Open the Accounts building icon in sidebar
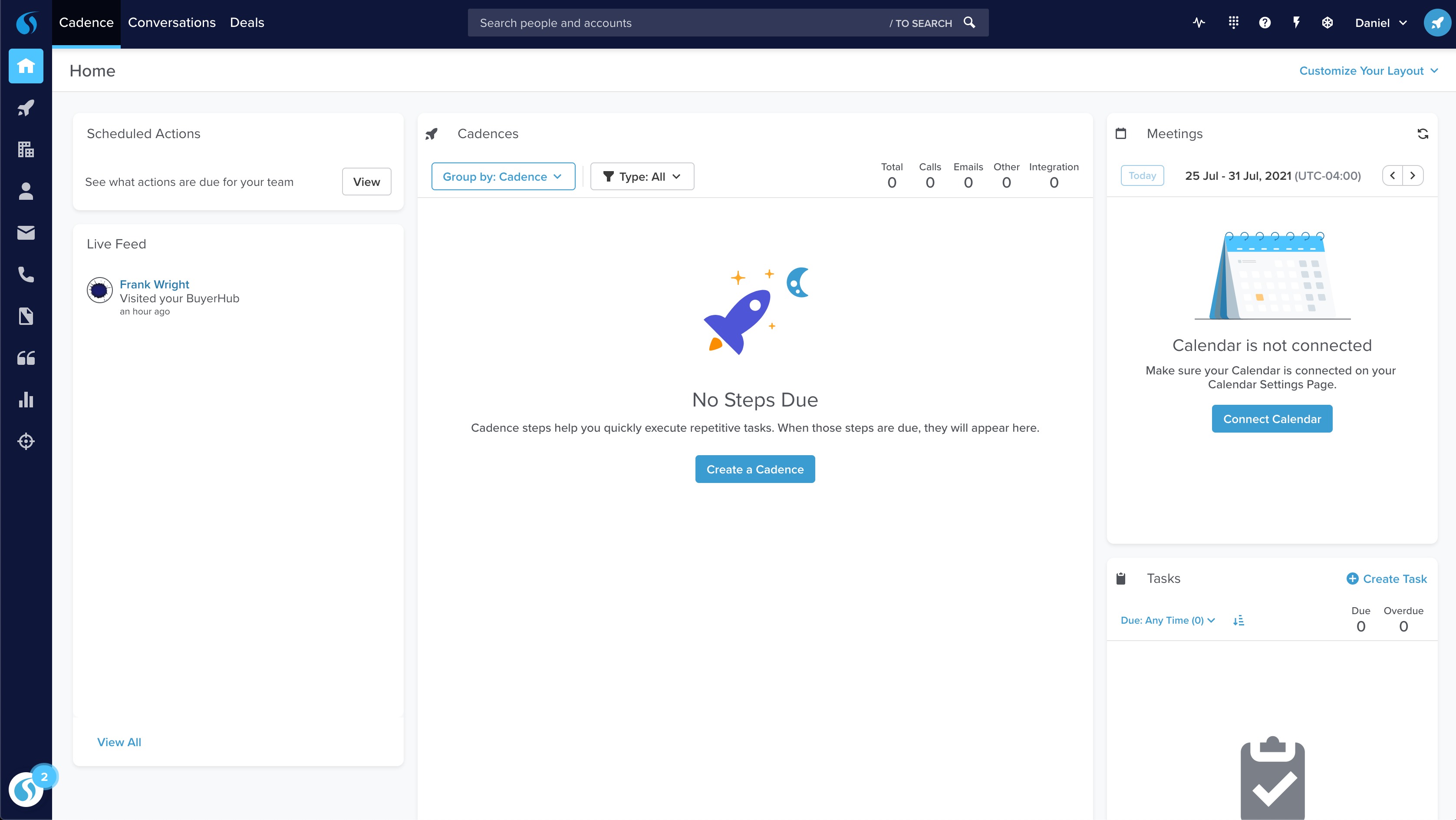Viewport: 1456px width, 820px height. [x=26, y=149]
